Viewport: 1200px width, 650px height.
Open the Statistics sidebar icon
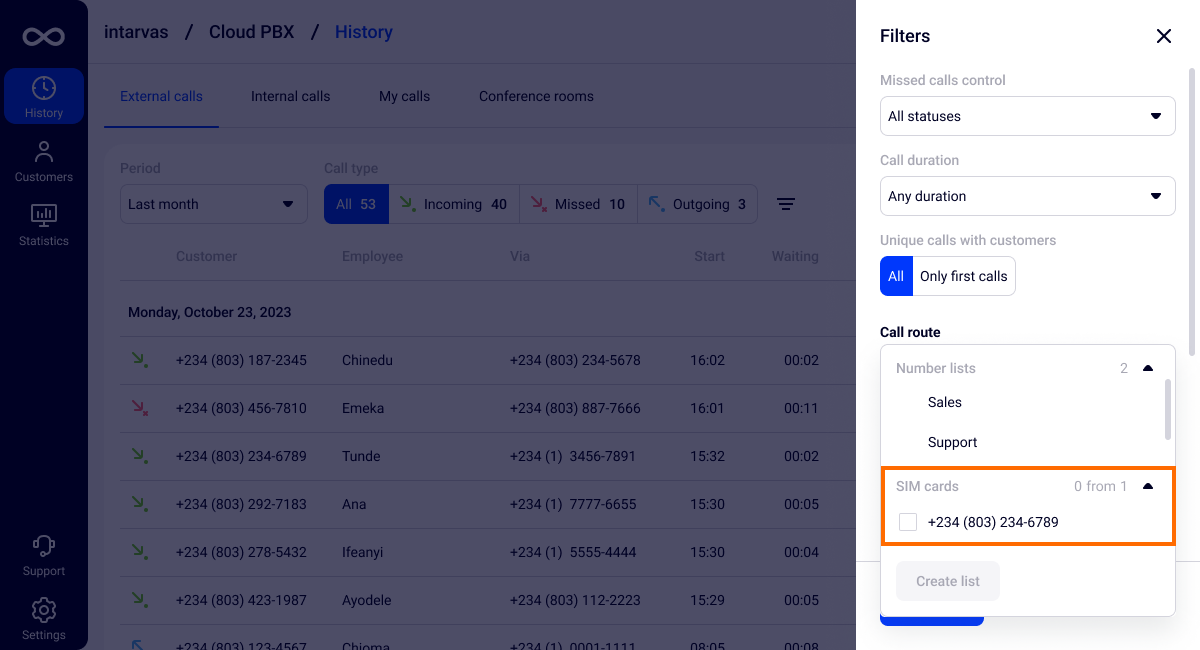coord(44,225)
